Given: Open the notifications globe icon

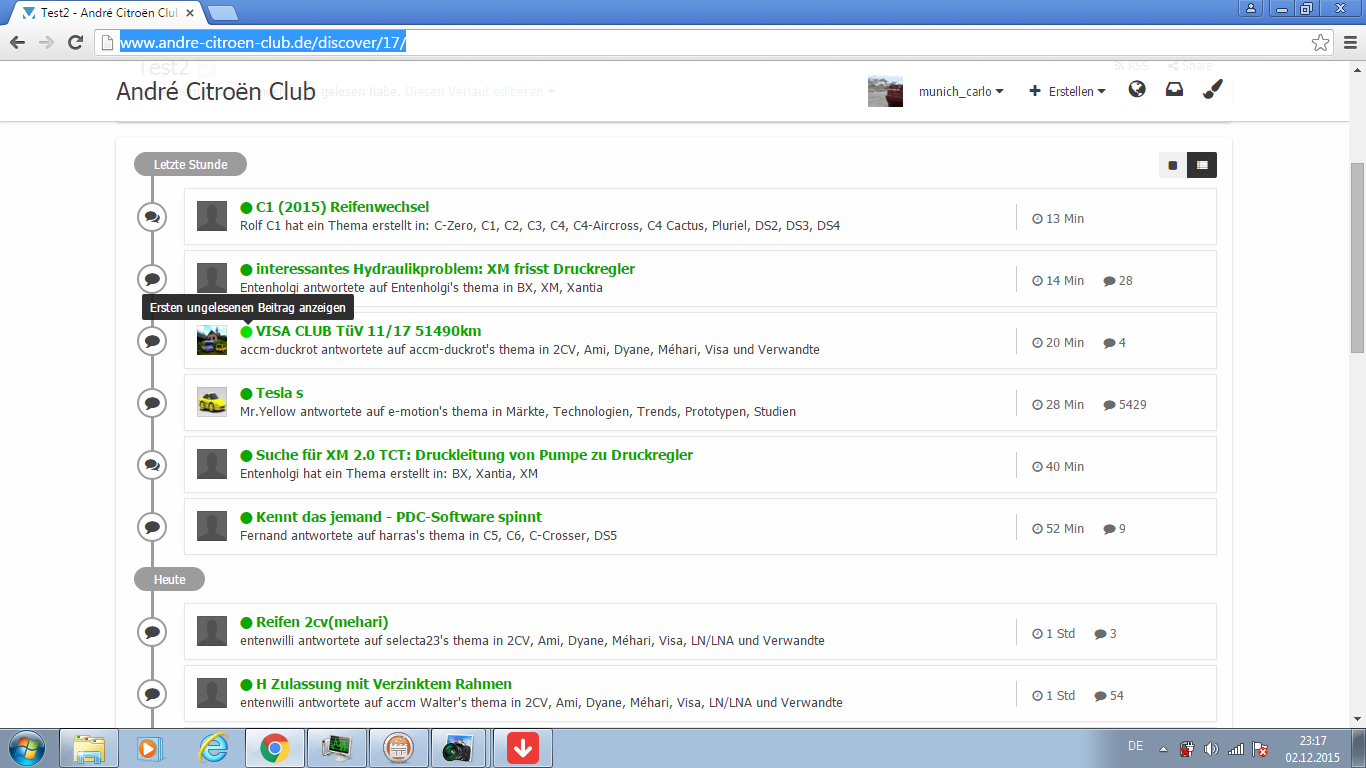Looking at the screenshot, I should tap(1137, 90).
